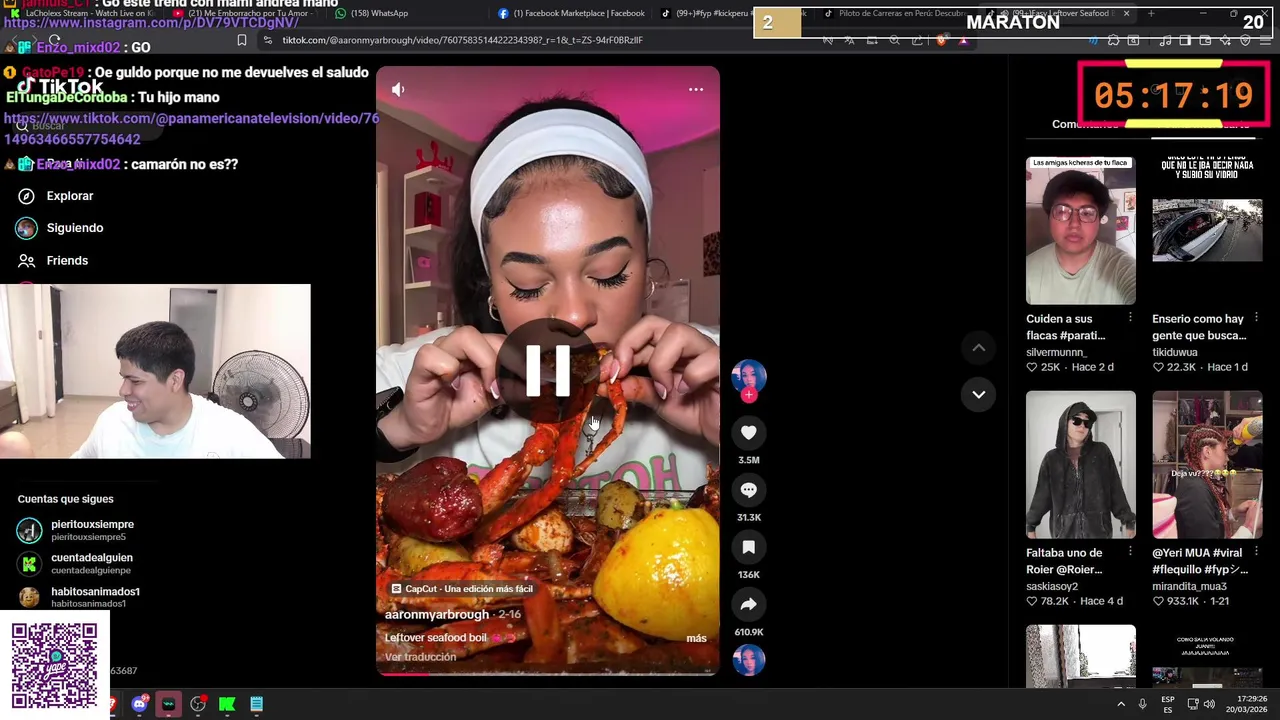Click the tiktok.com address bar
This screenshot has height=720, width=1280.
pyautogui.click(x=540, y=40)
